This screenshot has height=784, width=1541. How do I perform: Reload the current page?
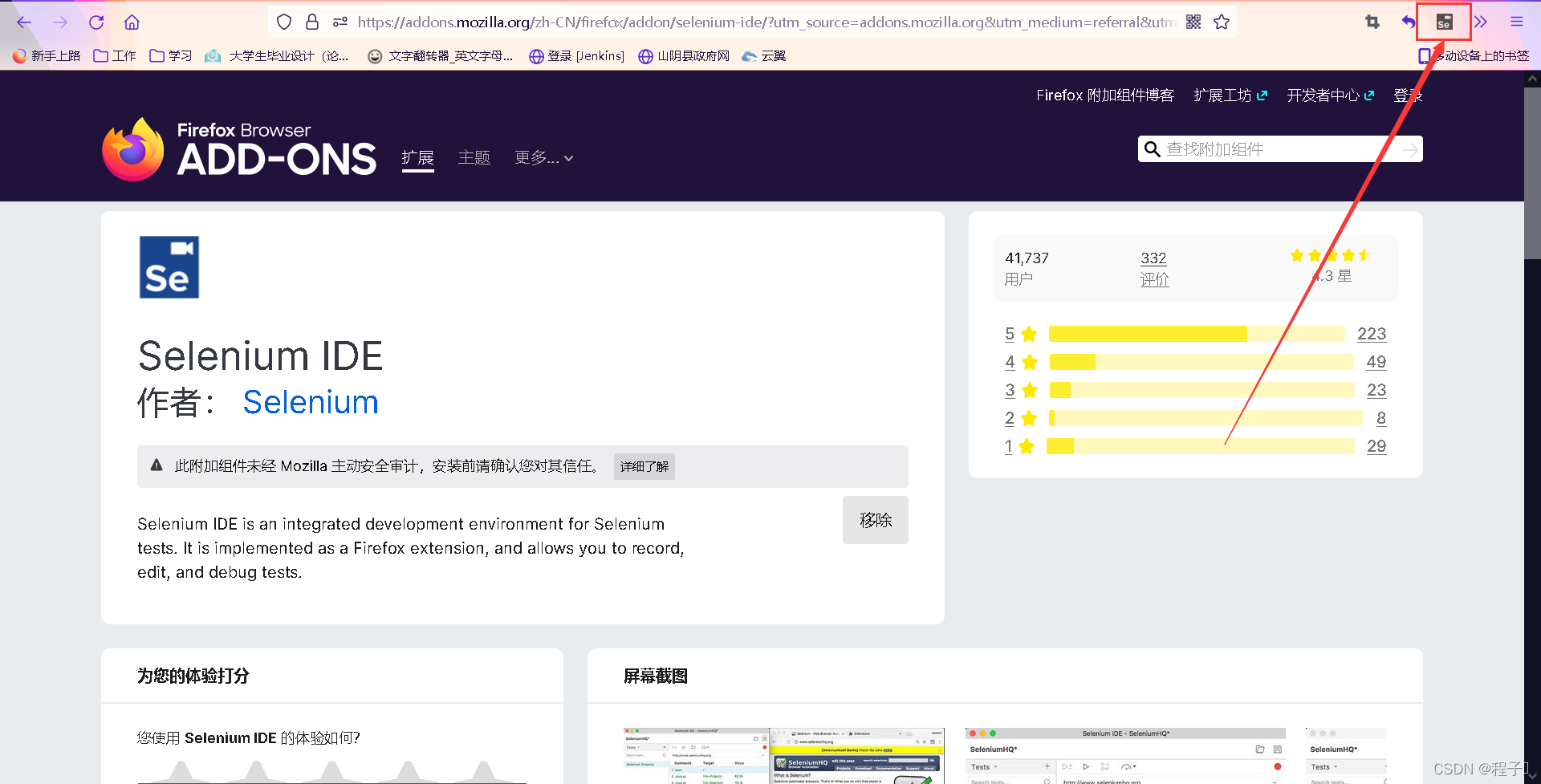(x=96, y=22)
